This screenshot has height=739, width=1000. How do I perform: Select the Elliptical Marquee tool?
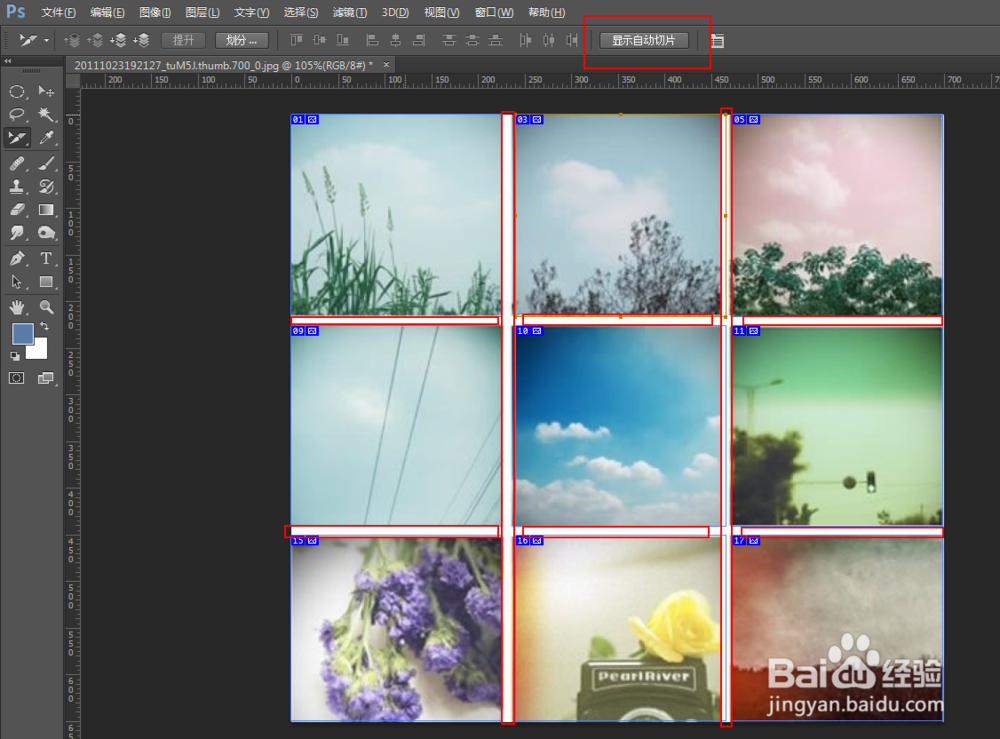[x=17, y=92]
